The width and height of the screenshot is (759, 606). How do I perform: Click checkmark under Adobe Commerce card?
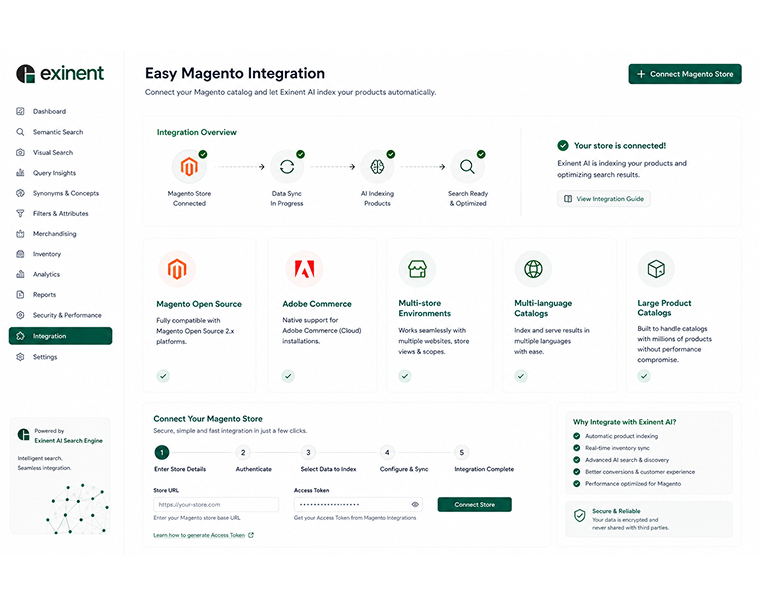288,376
